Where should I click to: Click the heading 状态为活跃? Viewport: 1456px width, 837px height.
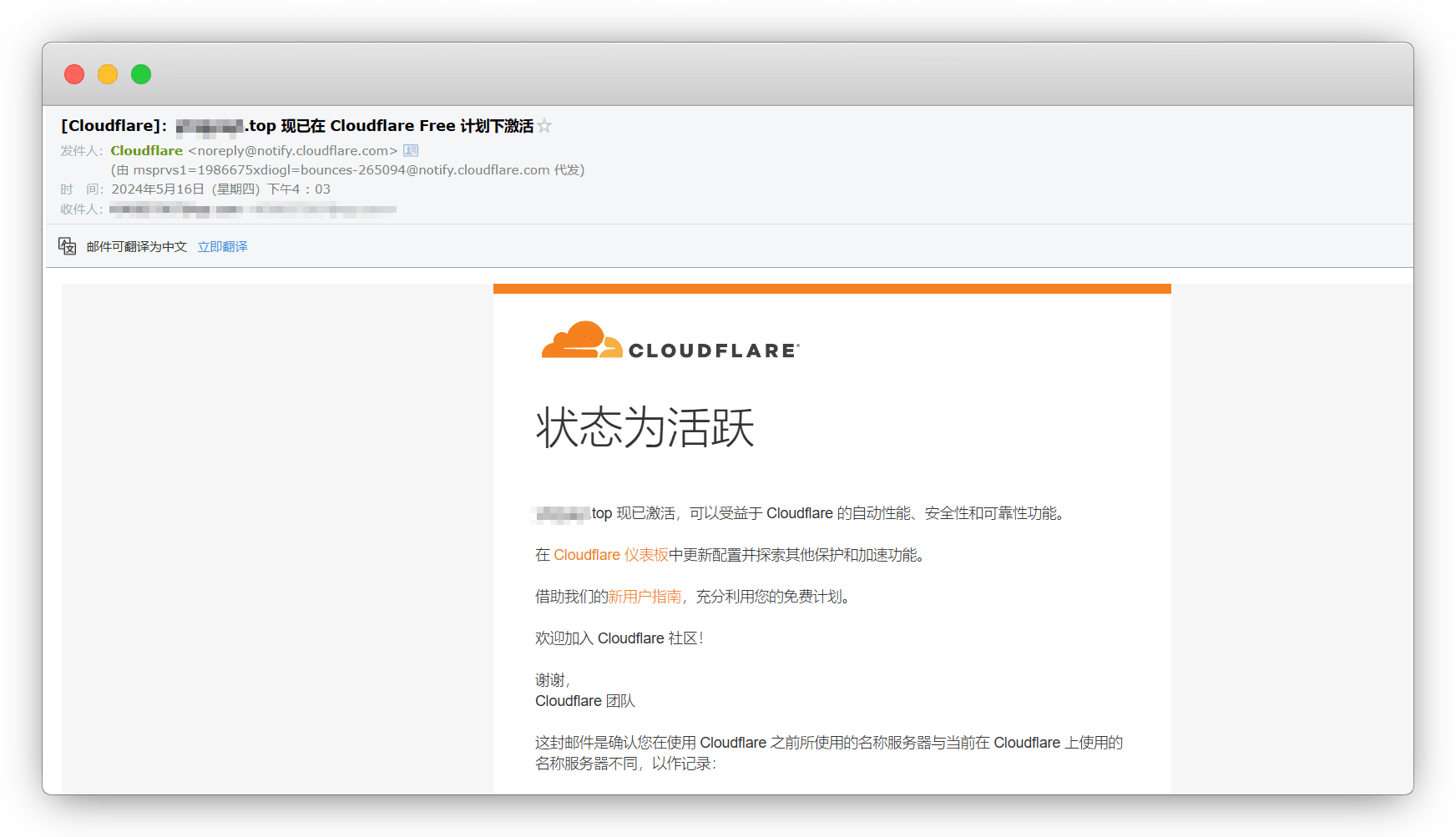pyautogui.click(x=645, y=428)
